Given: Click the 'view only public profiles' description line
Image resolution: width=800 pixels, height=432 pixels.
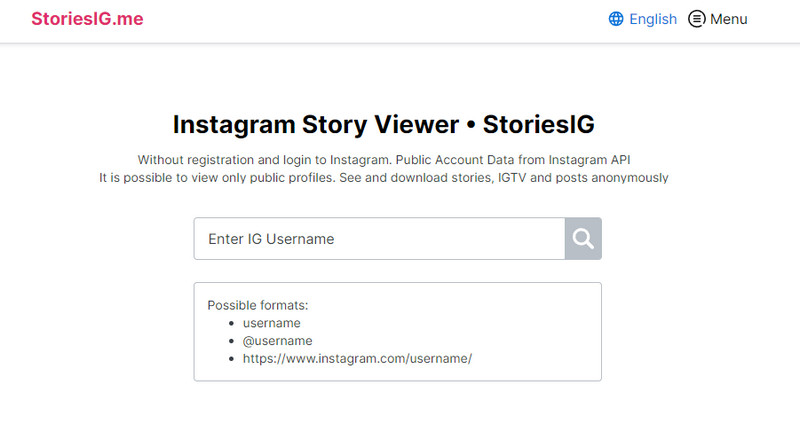Looking at the screenshot, I should [384, 177].
